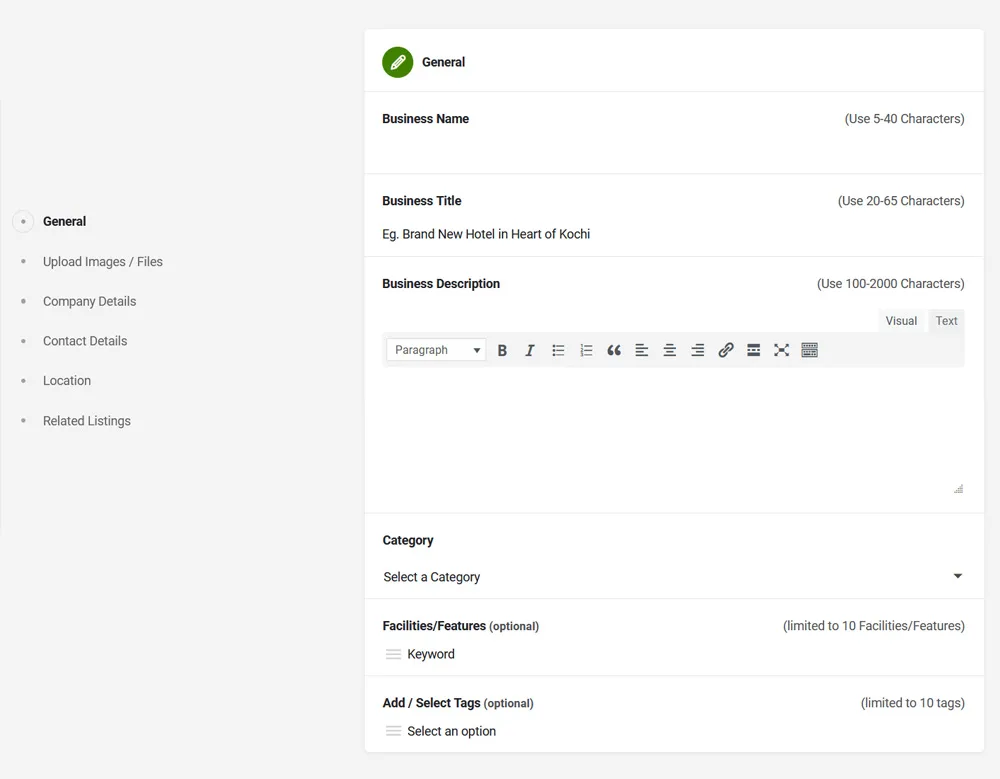1000x779 pixels.
Task: Align text to the right
Action: click(698, 350)
